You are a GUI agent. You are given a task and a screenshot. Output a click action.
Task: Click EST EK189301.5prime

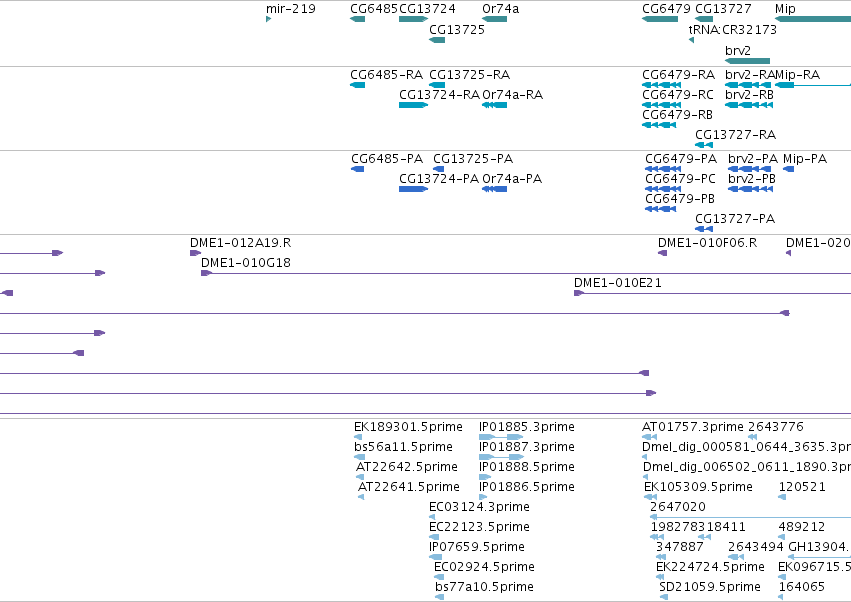(x=408, y=427)
